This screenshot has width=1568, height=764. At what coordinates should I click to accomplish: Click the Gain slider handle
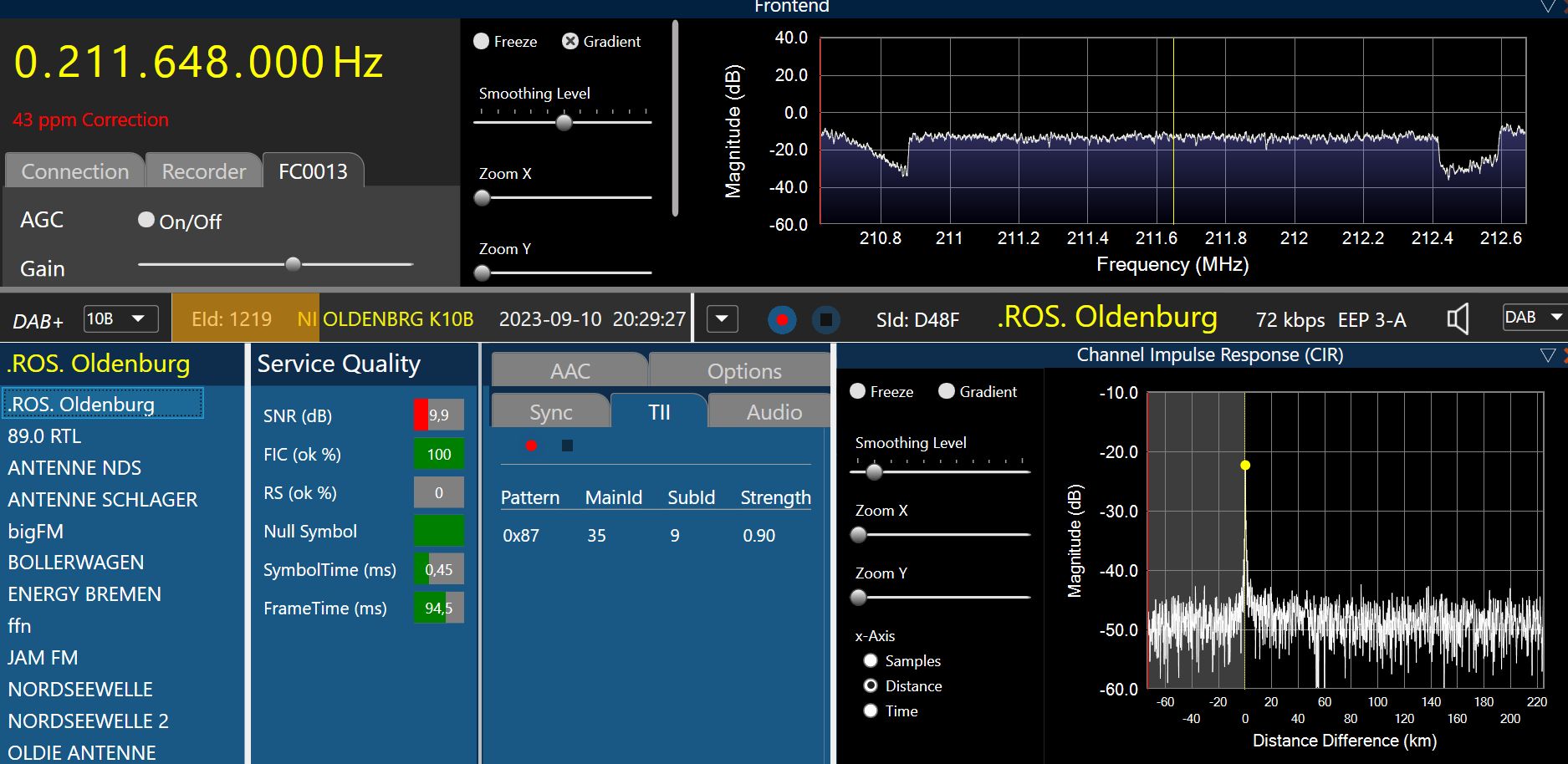293,264
